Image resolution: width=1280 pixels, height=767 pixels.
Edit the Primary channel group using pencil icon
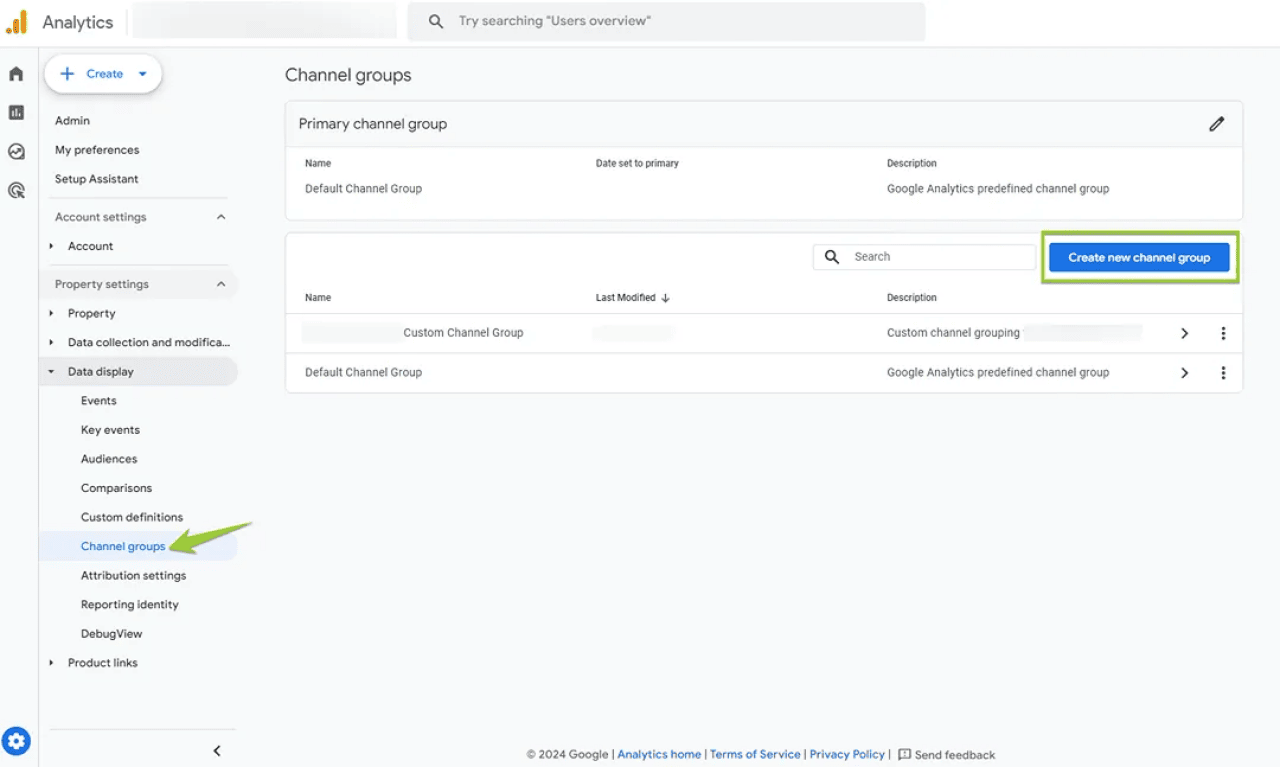click(x=1216, y=123)
